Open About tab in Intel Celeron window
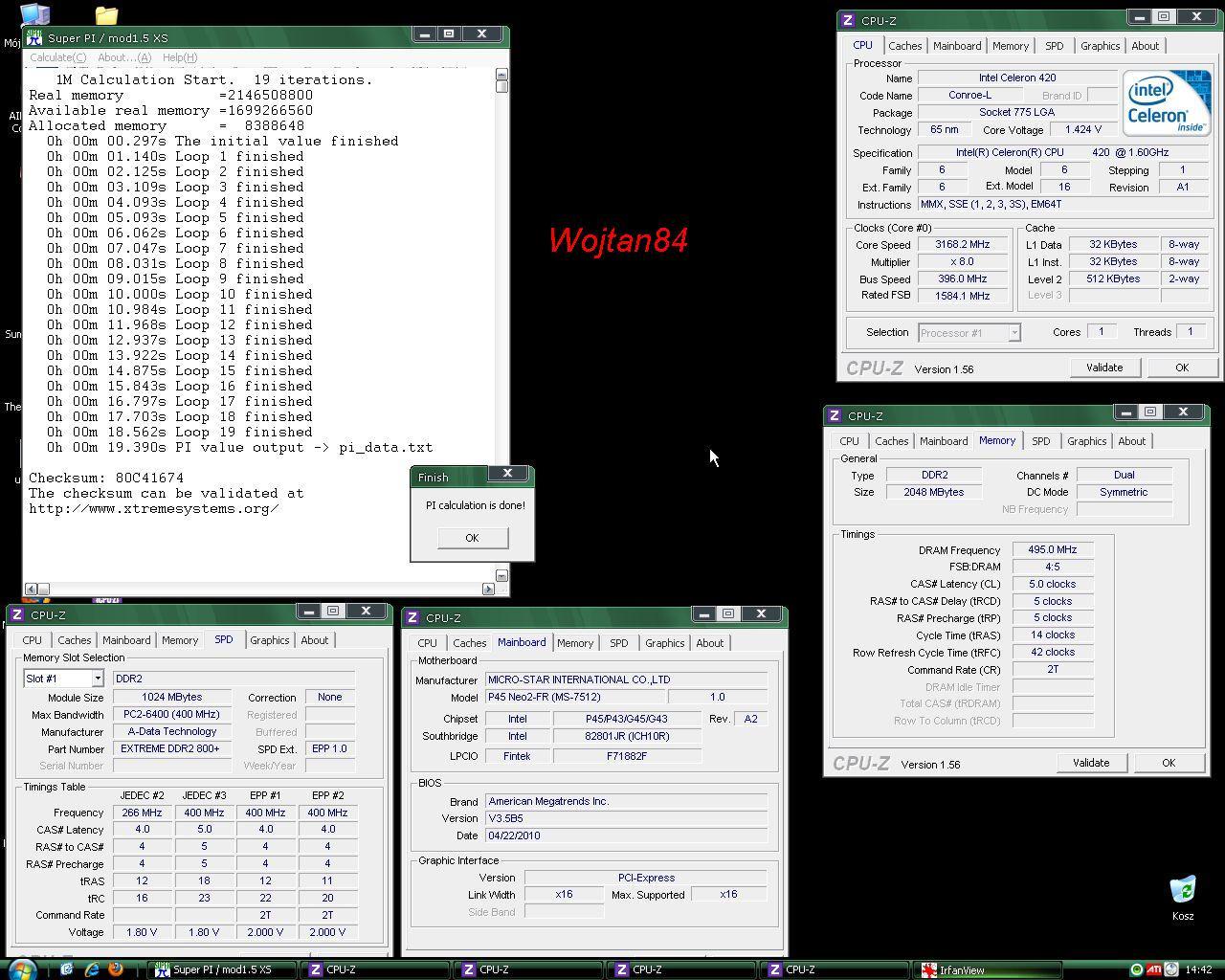The height and width of the screenshot is (980, 1225). (1145, 46)
